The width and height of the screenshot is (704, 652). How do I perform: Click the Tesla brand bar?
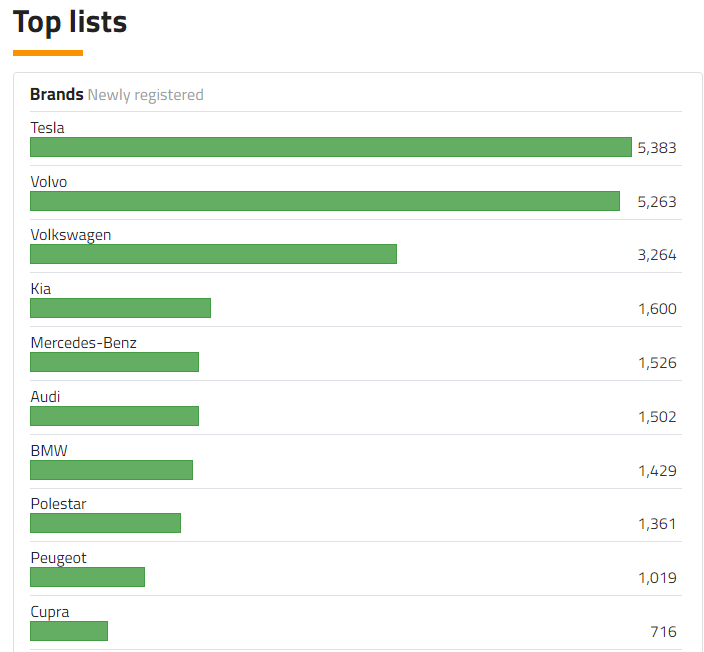(x=331, y=147)
